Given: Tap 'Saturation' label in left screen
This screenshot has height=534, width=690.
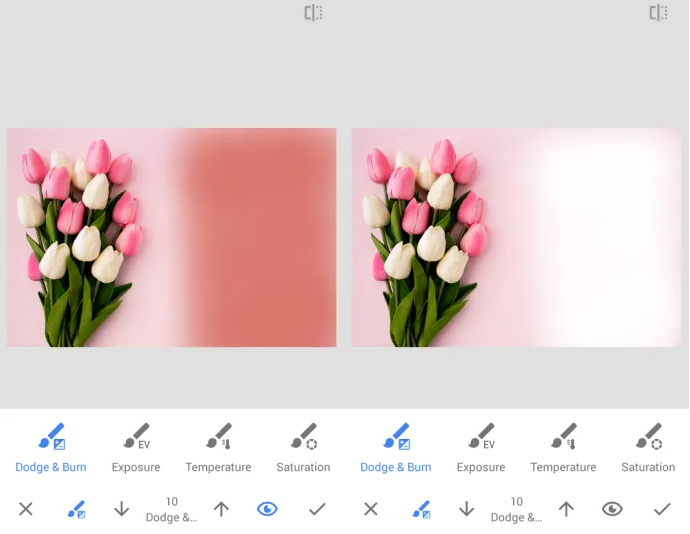Looking at the screenshot, I should (x=303, y=467).
